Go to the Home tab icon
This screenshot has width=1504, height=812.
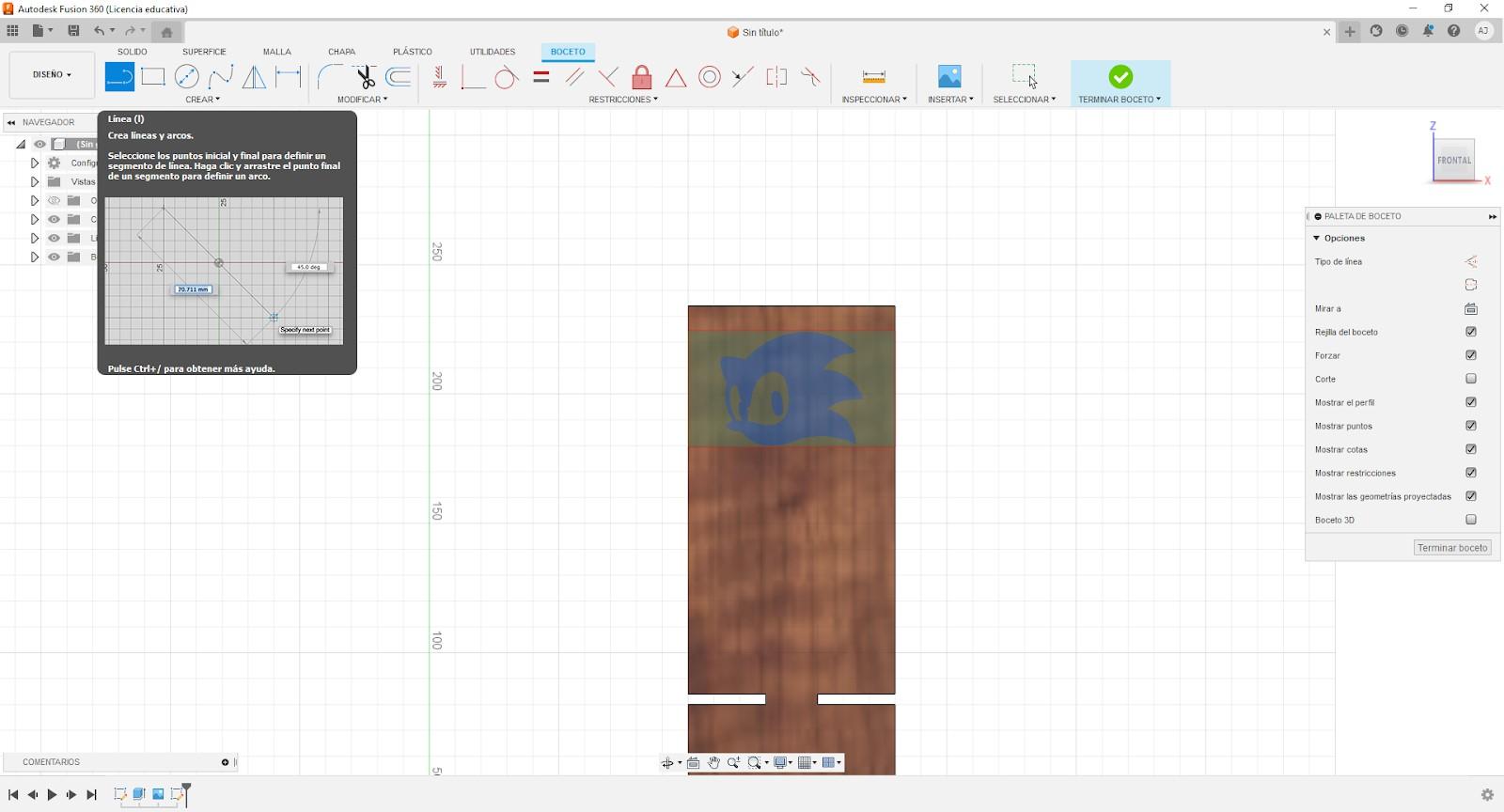(x=166, y=31)
